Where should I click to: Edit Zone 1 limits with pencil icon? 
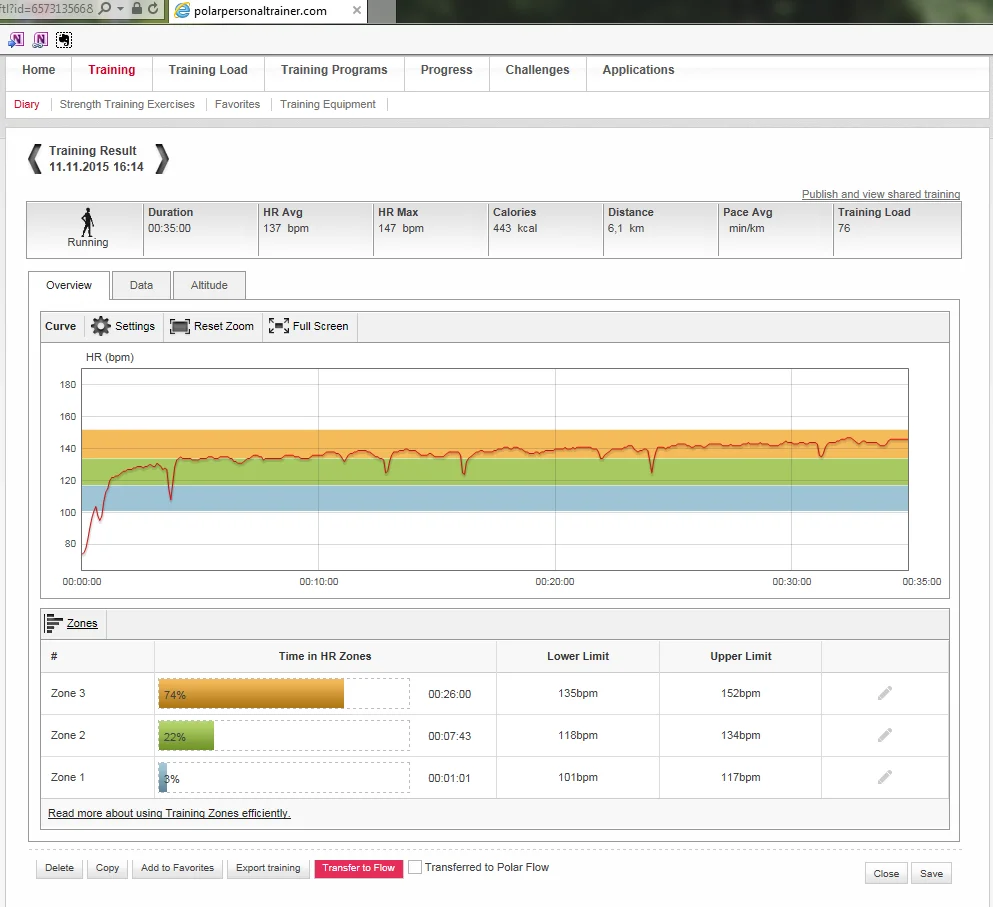tap(884, 777)
